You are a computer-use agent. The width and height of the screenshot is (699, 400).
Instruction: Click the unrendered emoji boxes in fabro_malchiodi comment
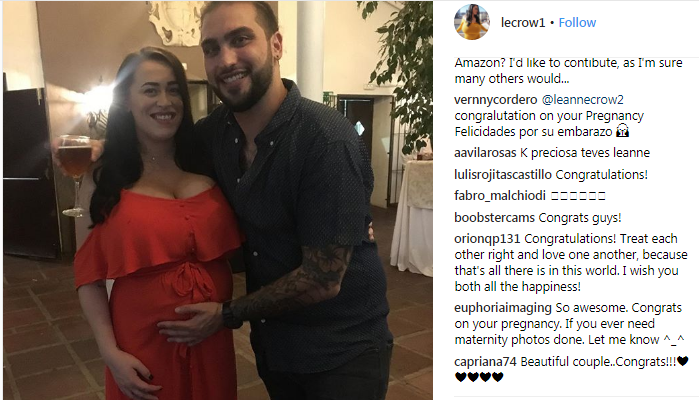coord(578,196)
